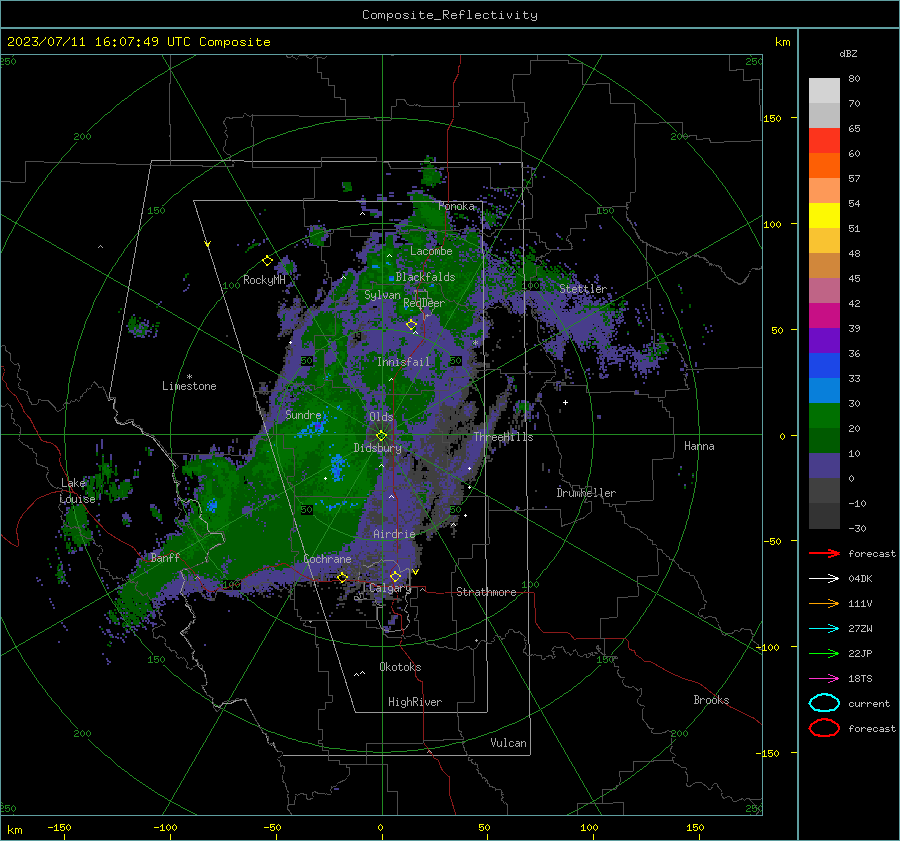Image resolution: width=900 pixels, height=841 pixels.
Task: Click the Strathmore label
Action: 486,592
